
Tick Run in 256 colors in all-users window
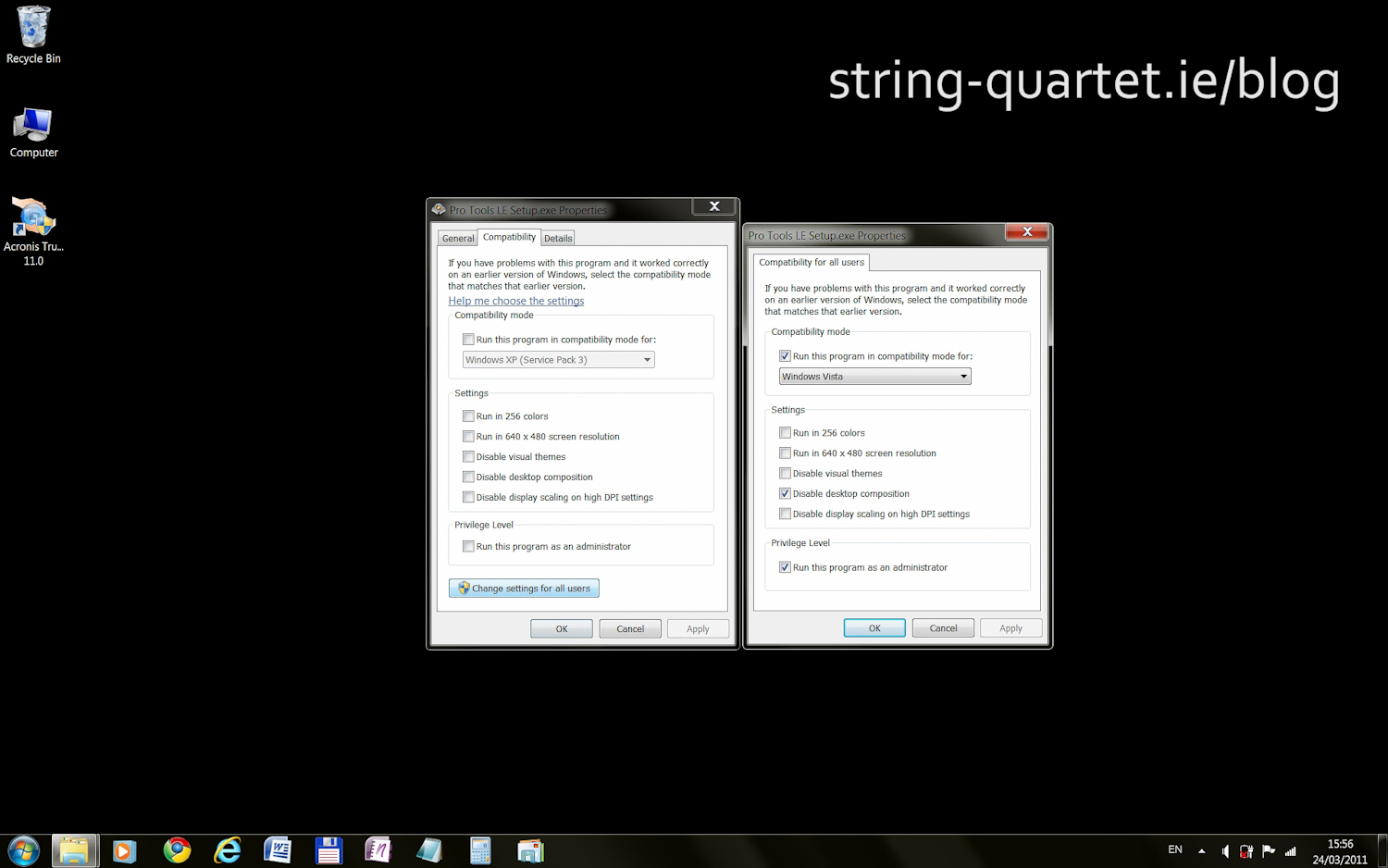click(x=785, y=433)
